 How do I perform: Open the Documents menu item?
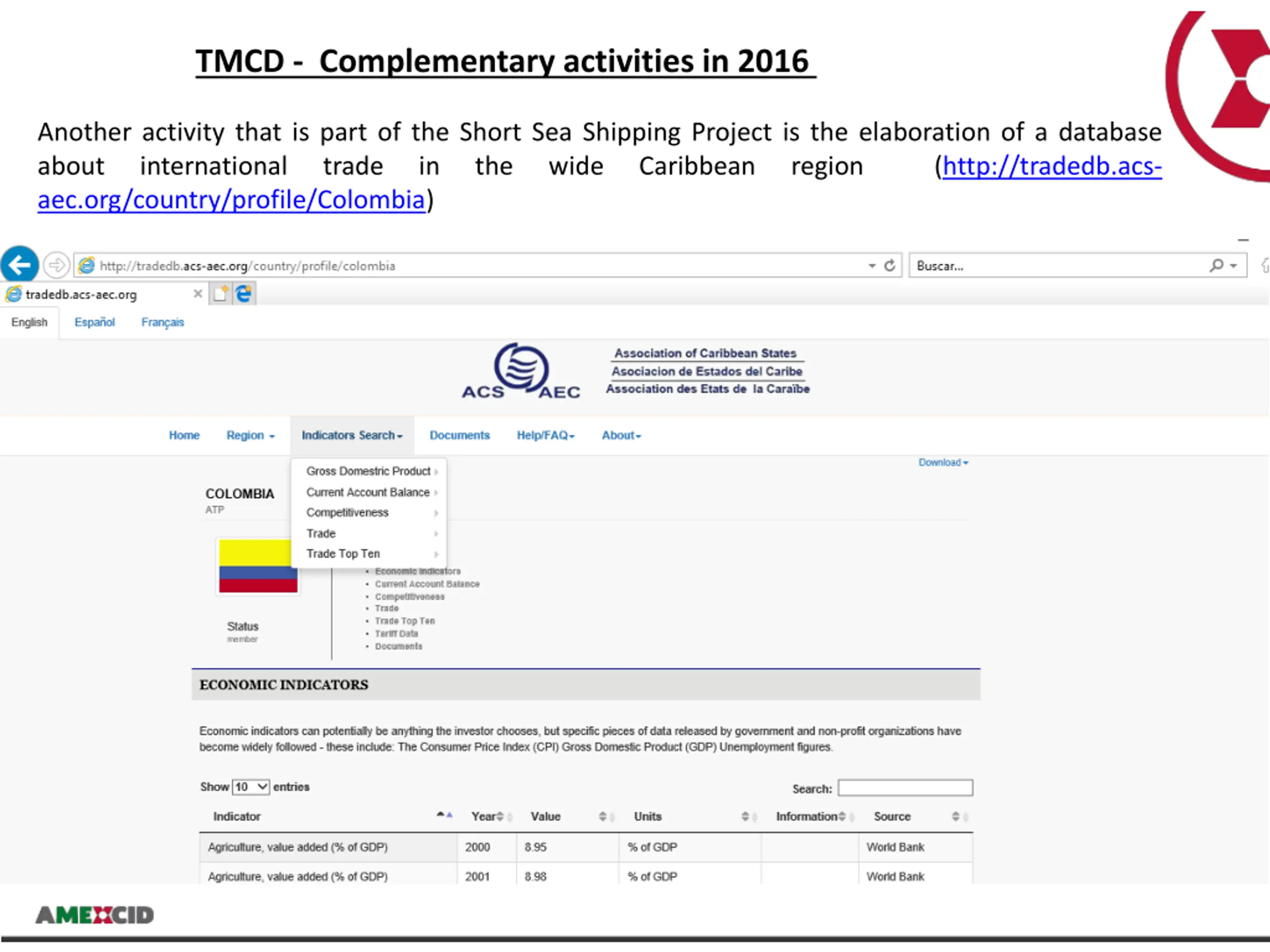459,435
